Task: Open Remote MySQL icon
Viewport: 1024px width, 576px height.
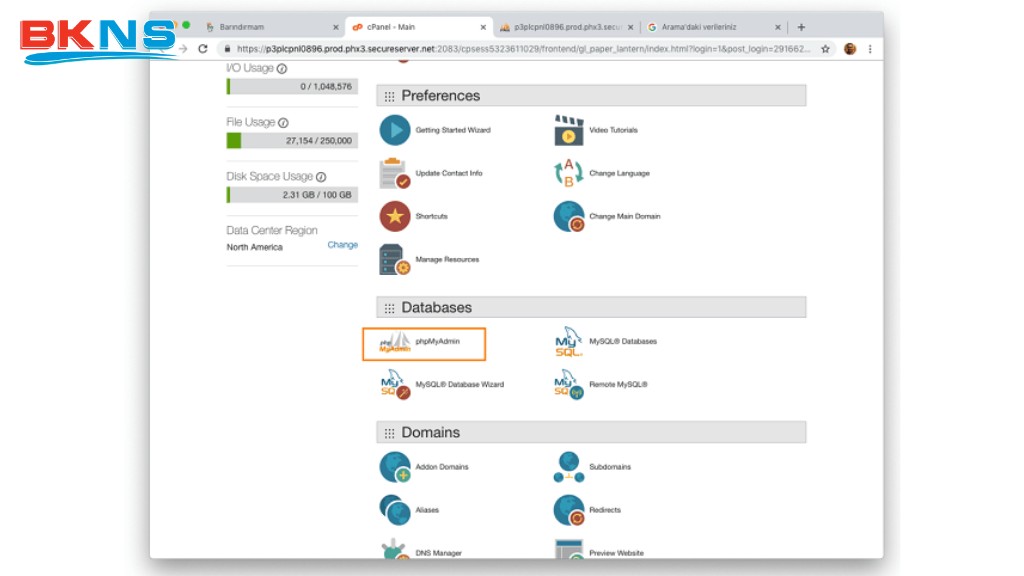Action: (569, 385)
